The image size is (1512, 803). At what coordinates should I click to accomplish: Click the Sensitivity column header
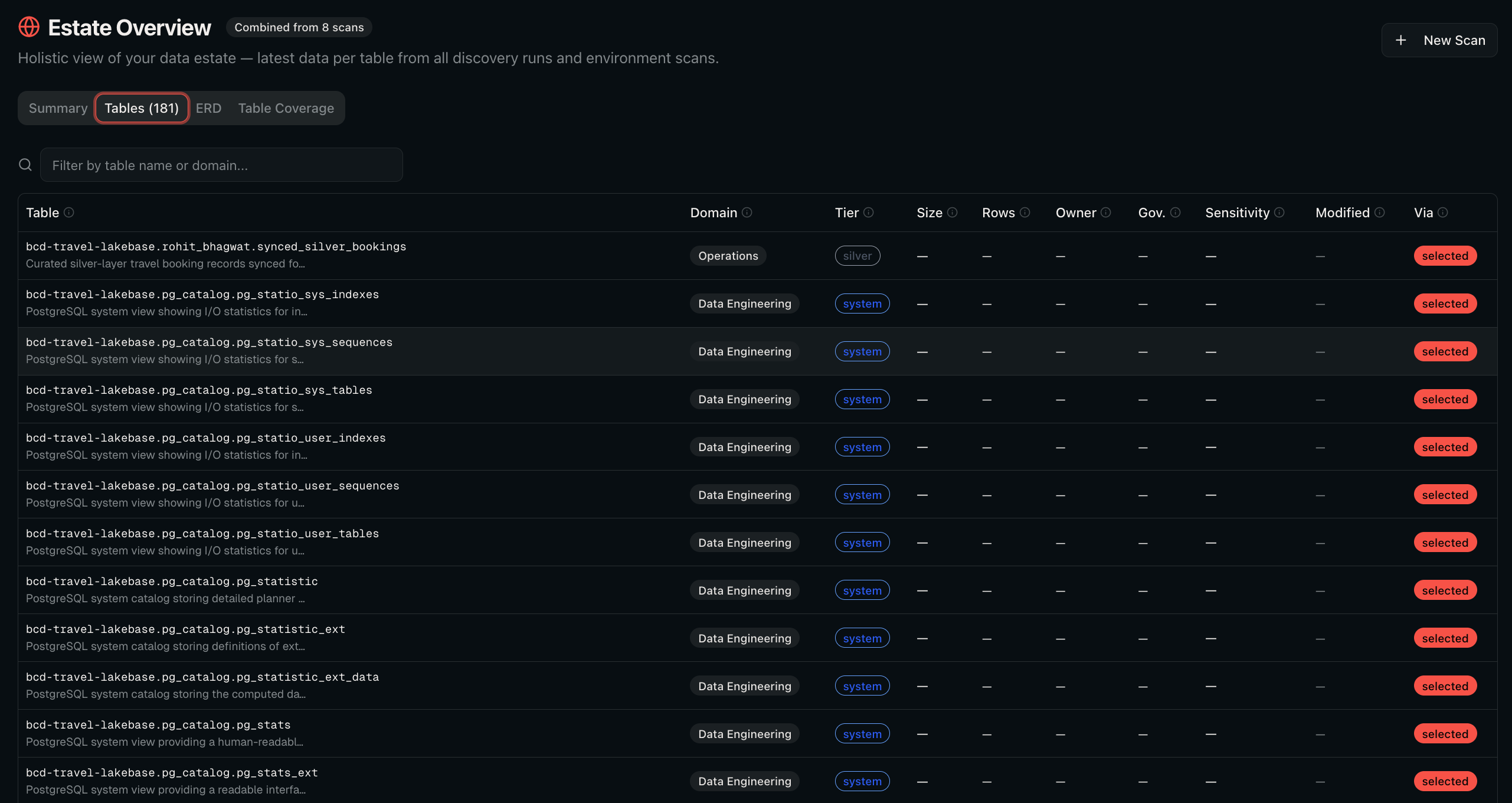[x=1237, y=213]
